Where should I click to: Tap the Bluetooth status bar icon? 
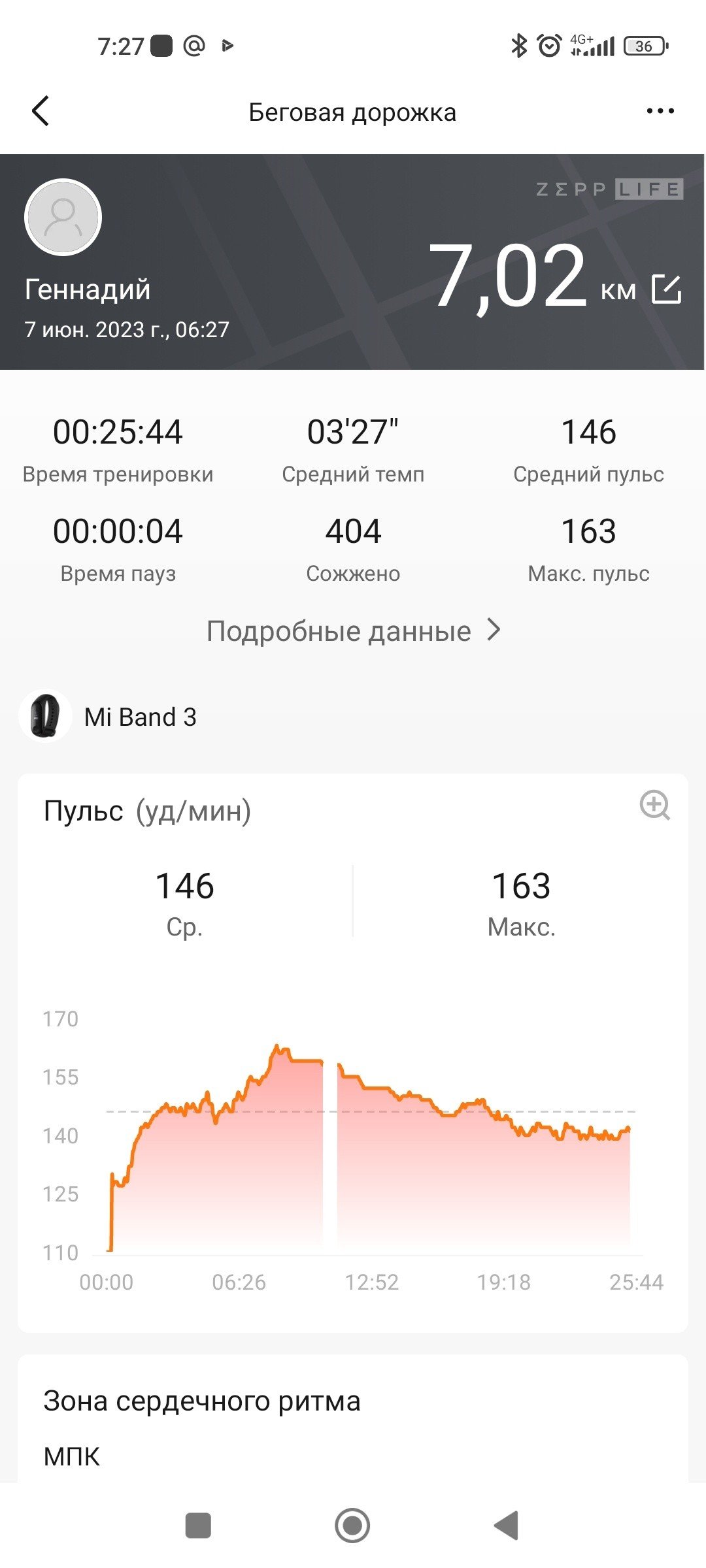[x=519, y=46]
